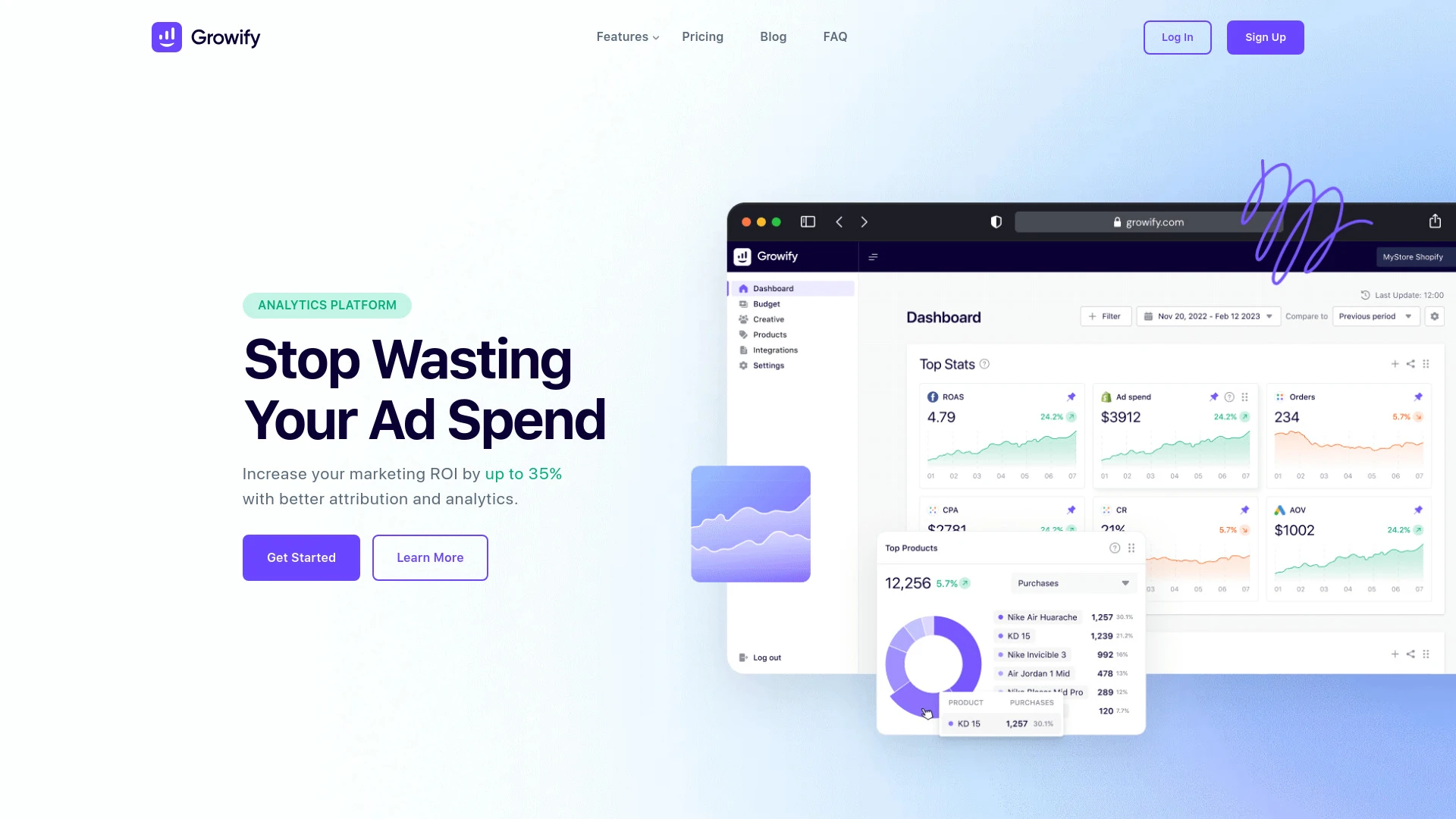The image size is (1456, 819).
Task: Click the Log out option in sidebar
Action: pos(767,657)
